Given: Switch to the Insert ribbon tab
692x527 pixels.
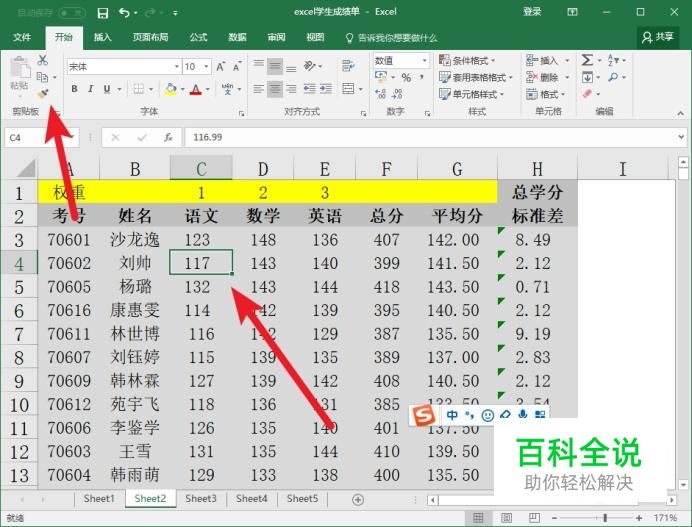Looking at the screenshot, I should click(102, 37).
